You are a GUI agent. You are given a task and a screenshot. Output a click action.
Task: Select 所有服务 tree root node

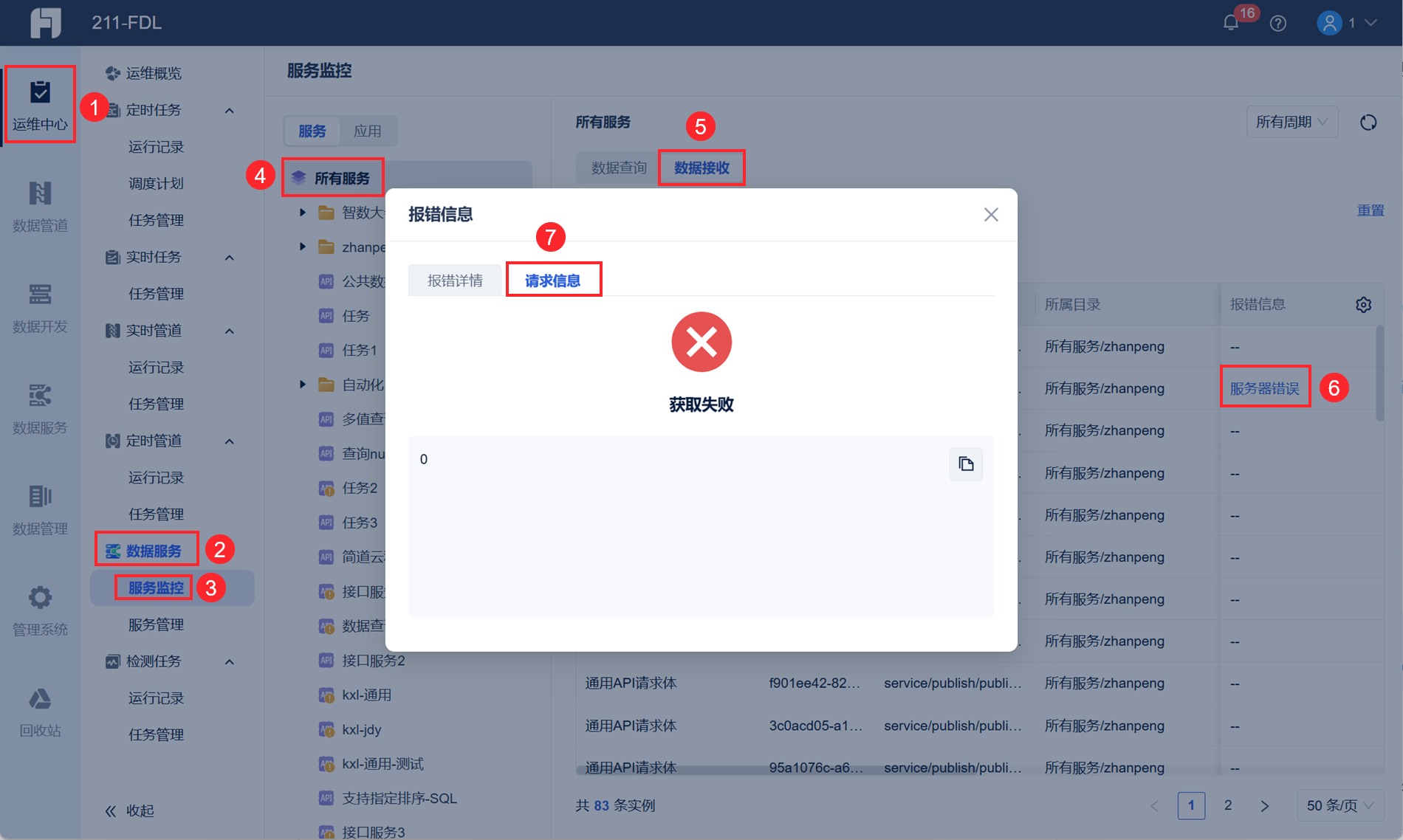[x=408, y=178]
